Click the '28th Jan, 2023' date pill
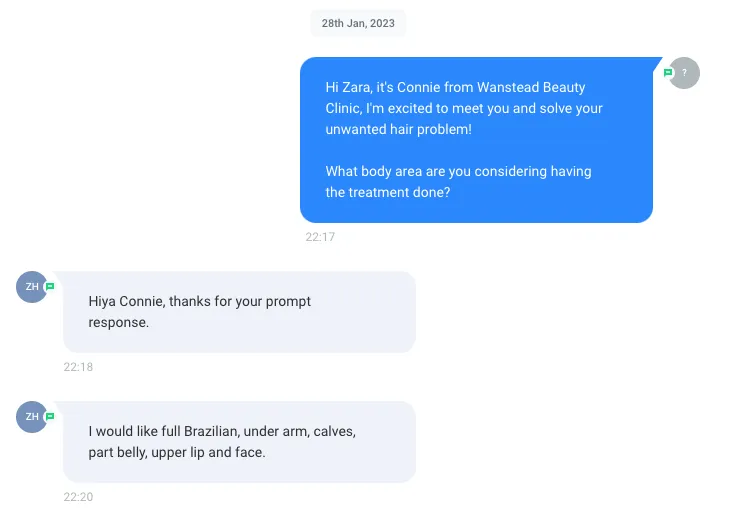Viewport: 730px width, 513px height. [x=358, y=23]
